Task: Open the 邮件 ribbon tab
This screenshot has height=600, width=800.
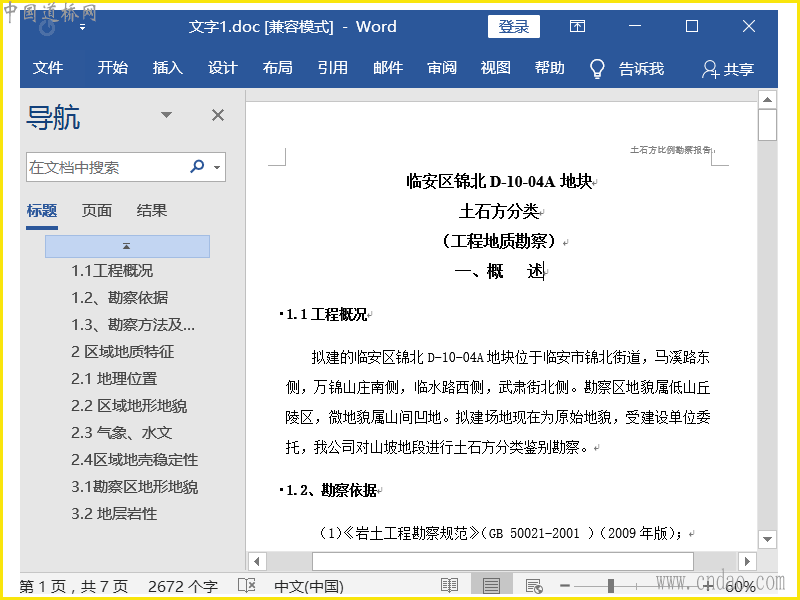Action: coord(388,68)
